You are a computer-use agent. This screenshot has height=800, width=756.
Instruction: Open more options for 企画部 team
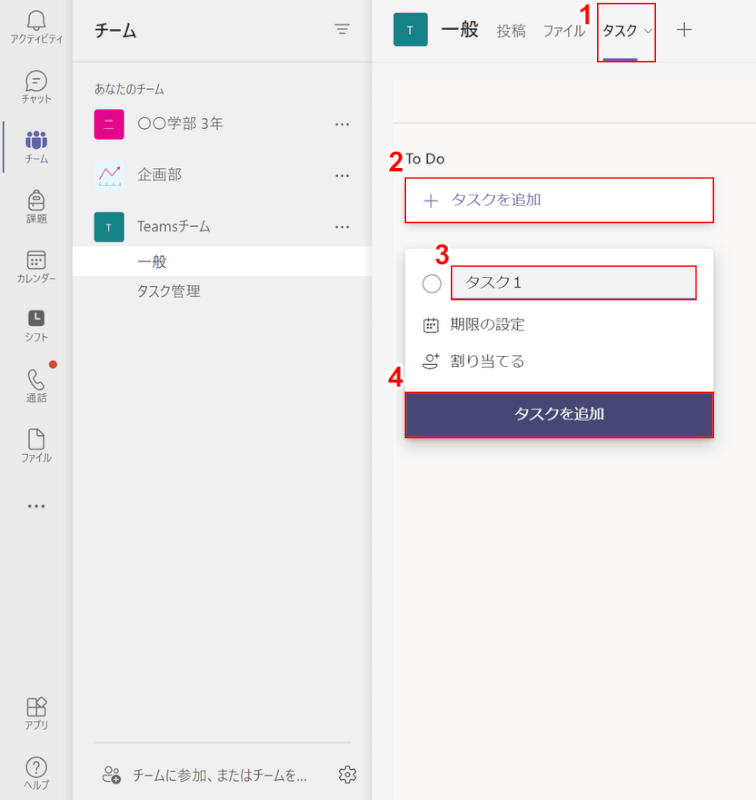(342, 176)
